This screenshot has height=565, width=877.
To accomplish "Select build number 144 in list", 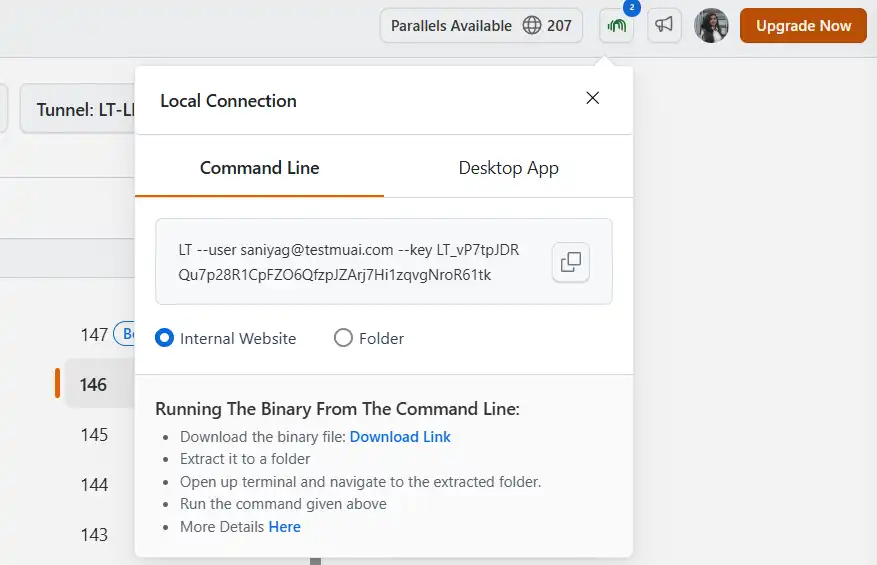I will pos(94,485).
